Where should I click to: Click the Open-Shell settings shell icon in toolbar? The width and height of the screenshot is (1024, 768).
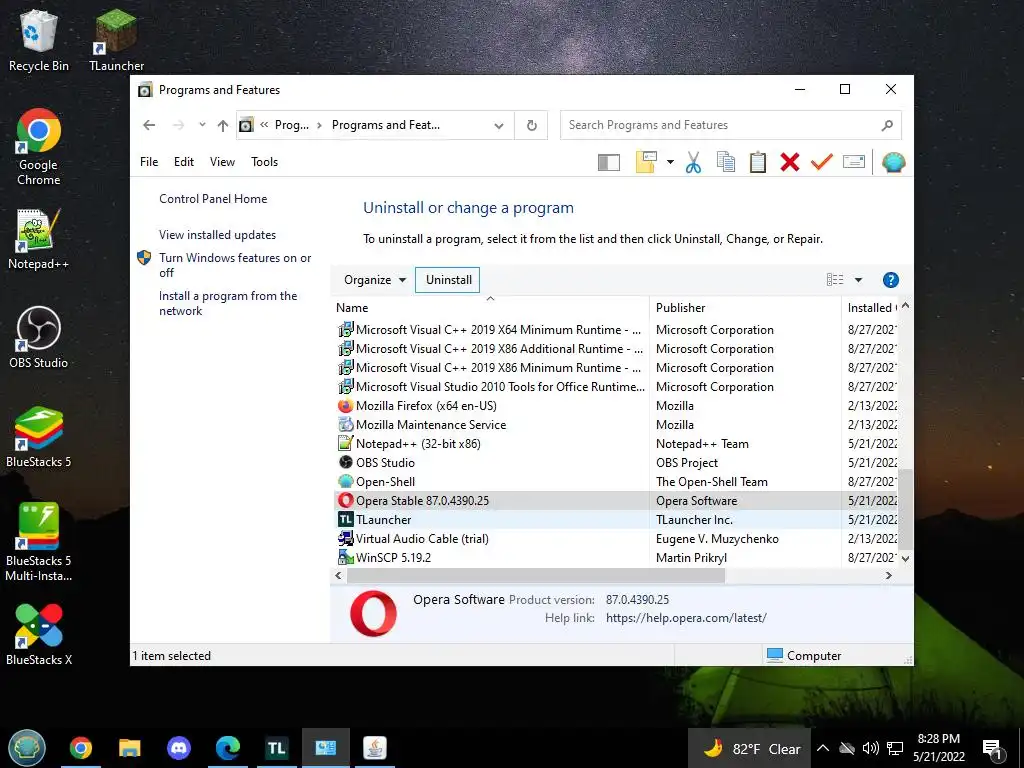coord(893,162)
